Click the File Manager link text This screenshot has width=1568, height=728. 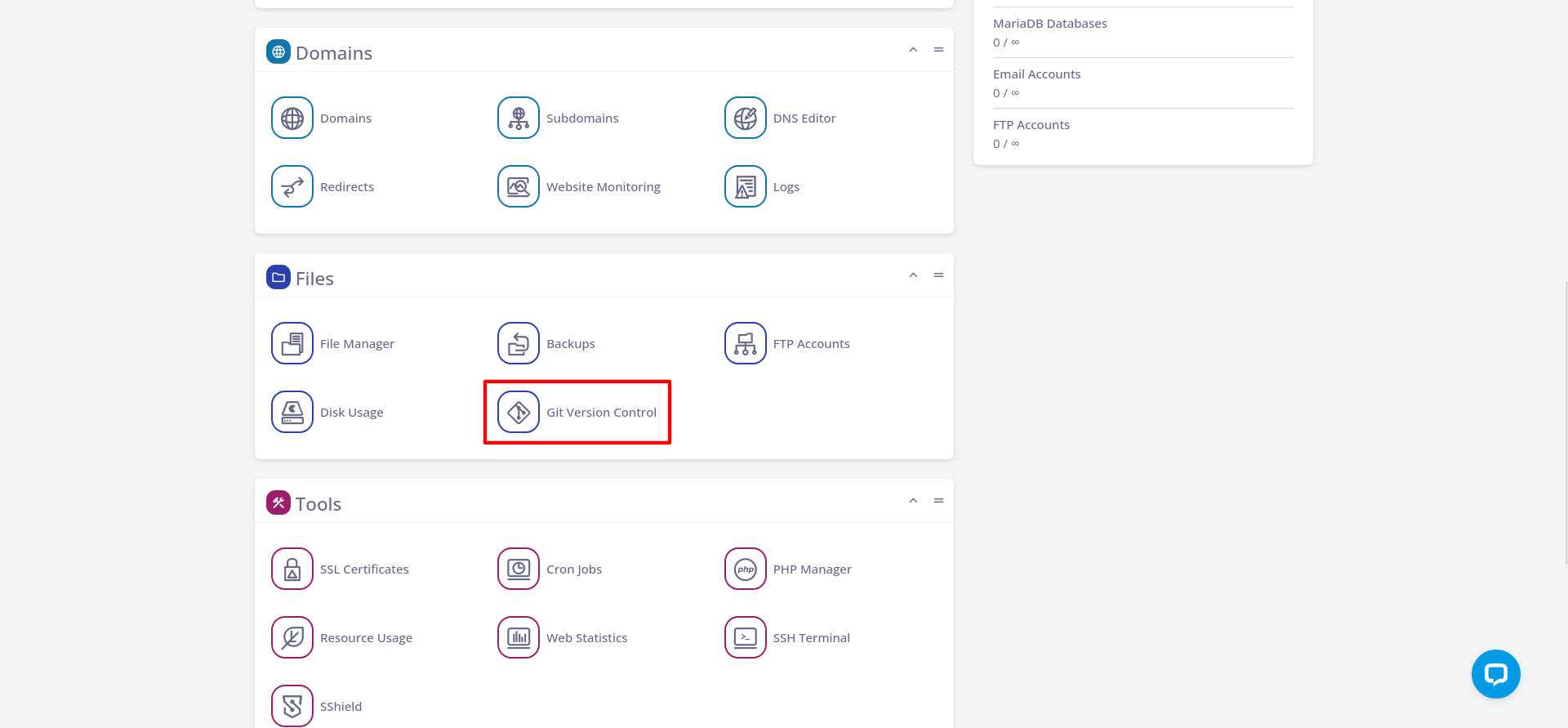357,344
